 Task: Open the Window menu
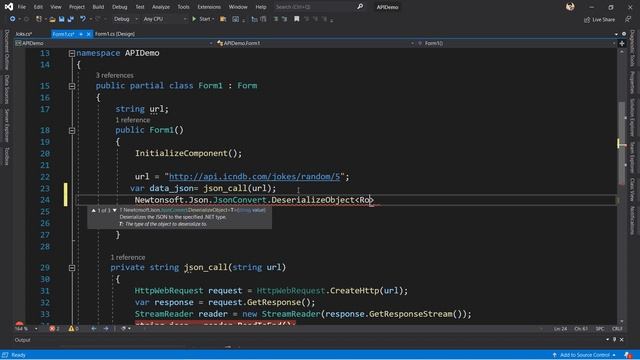[x=238, y=7]
